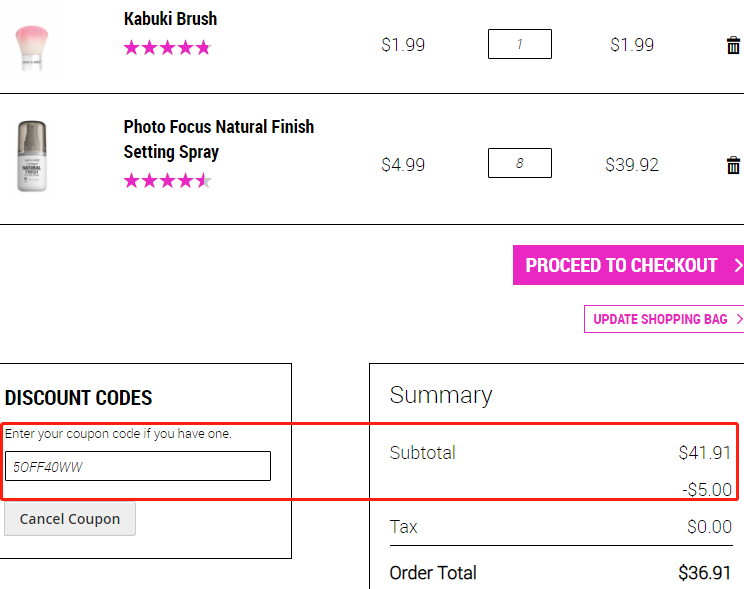744x589 pixels.
Task: Click Proceed to Checkout button
Action: tap(628, 265)
